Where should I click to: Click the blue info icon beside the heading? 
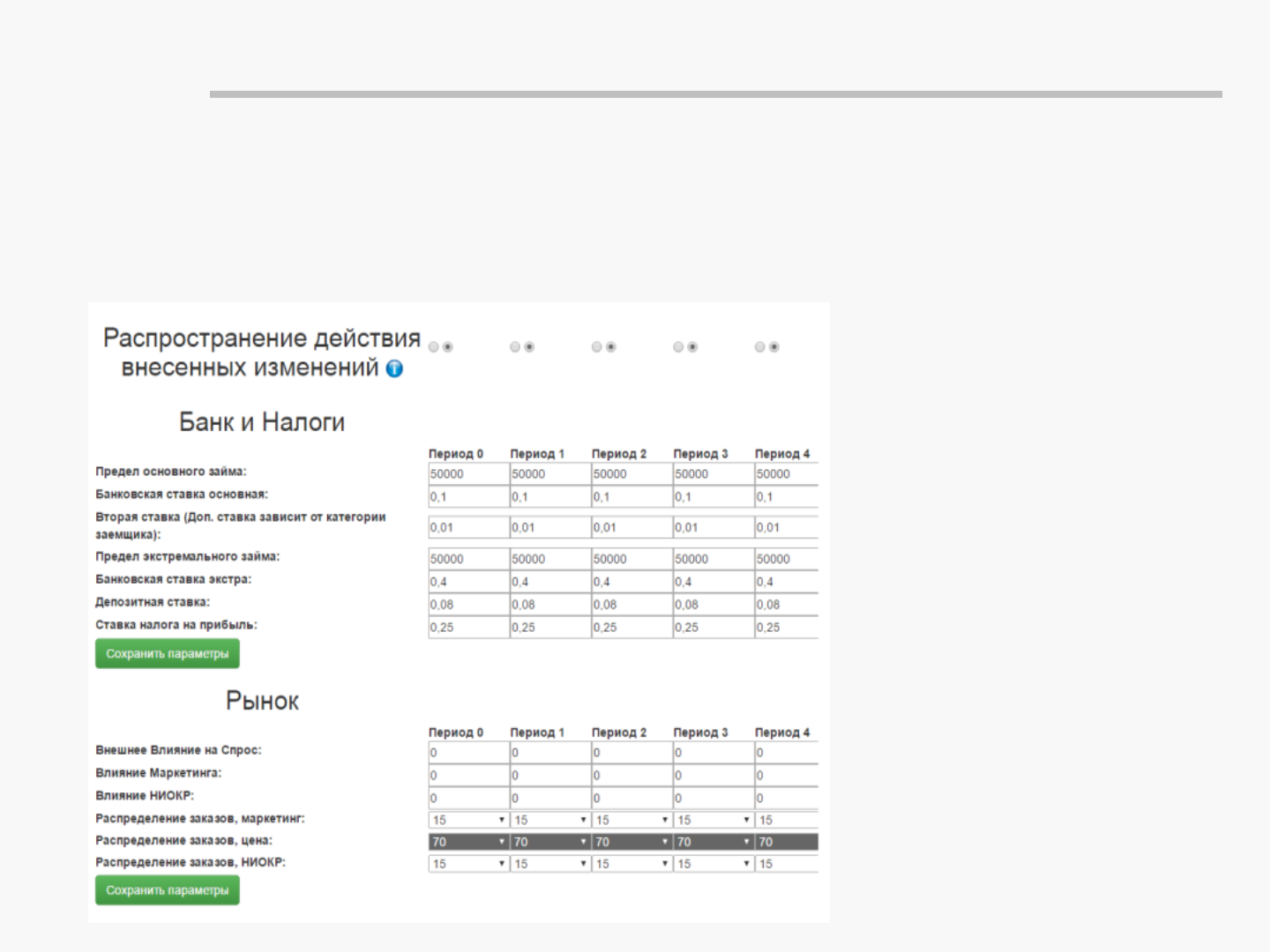tap(395, 369)
